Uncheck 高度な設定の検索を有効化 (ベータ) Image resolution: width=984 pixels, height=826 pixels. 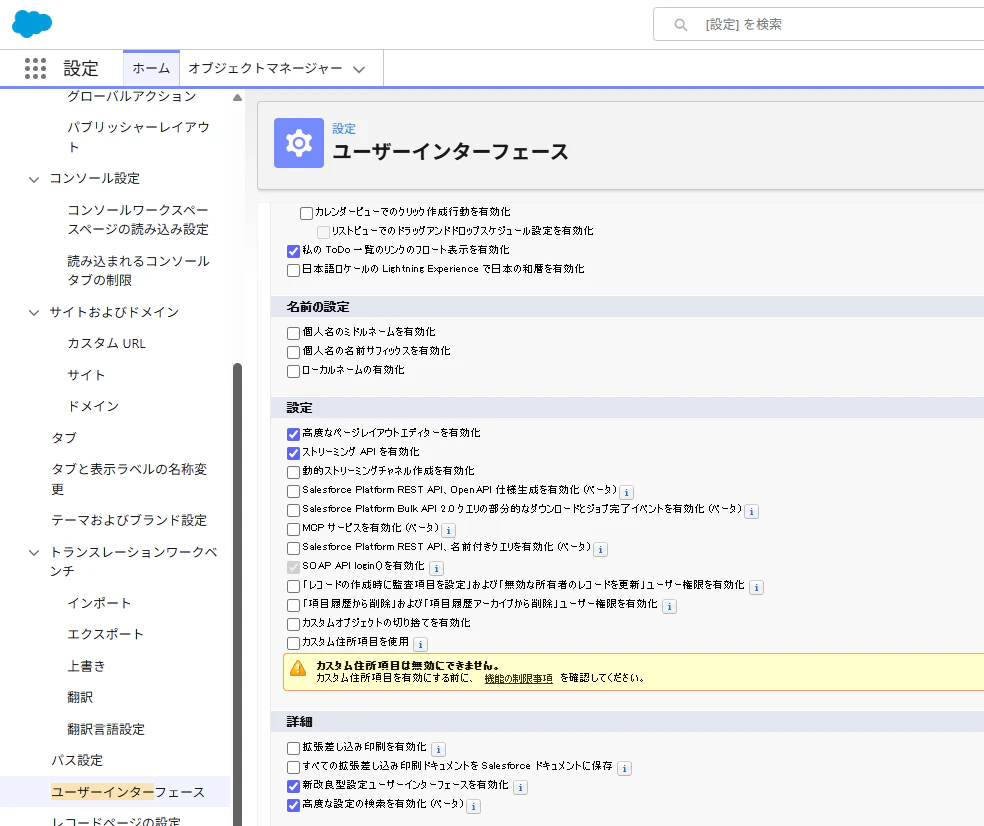click(293, 805)
